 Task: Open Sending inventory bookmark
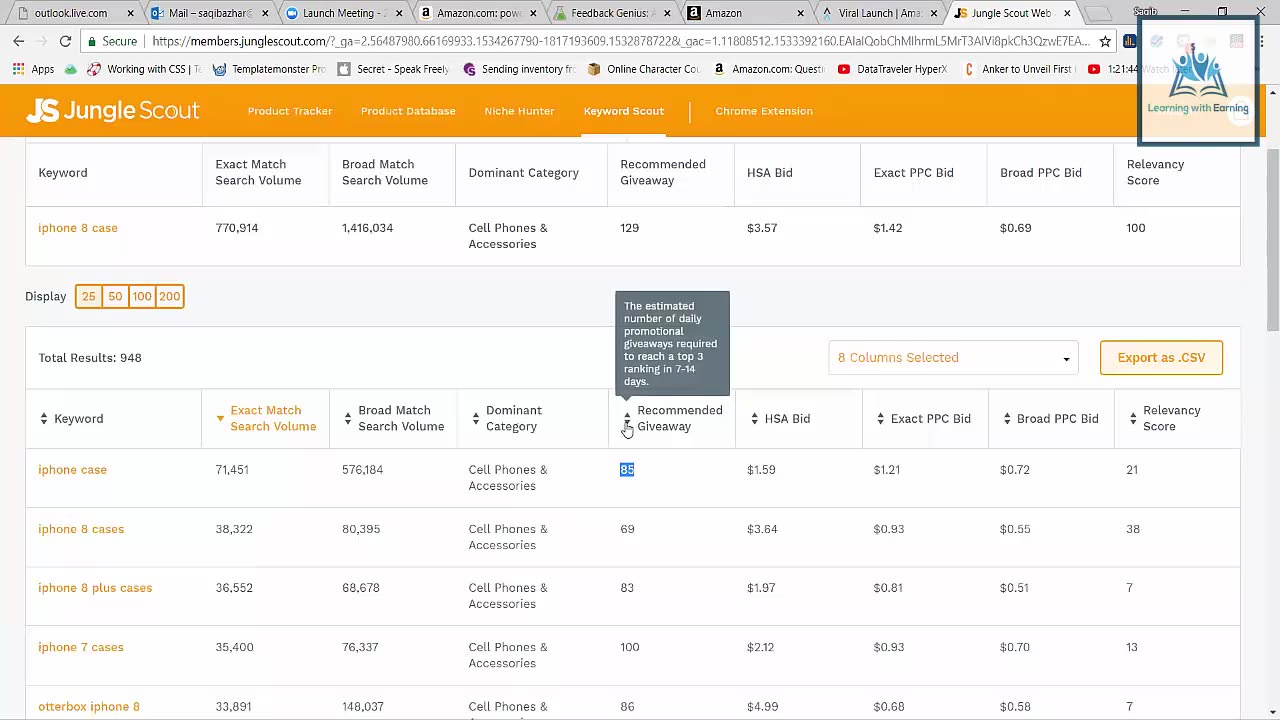(519, 69)
